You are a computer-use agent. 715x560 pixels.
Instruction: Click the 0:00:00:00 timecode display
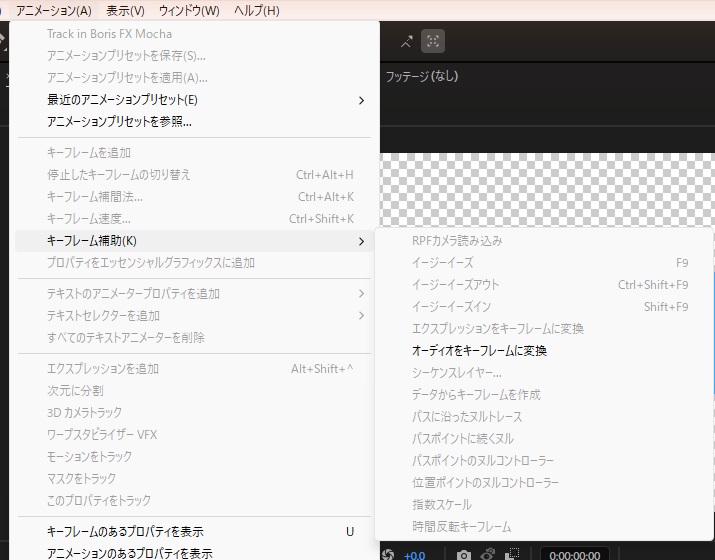pos(575,555)
